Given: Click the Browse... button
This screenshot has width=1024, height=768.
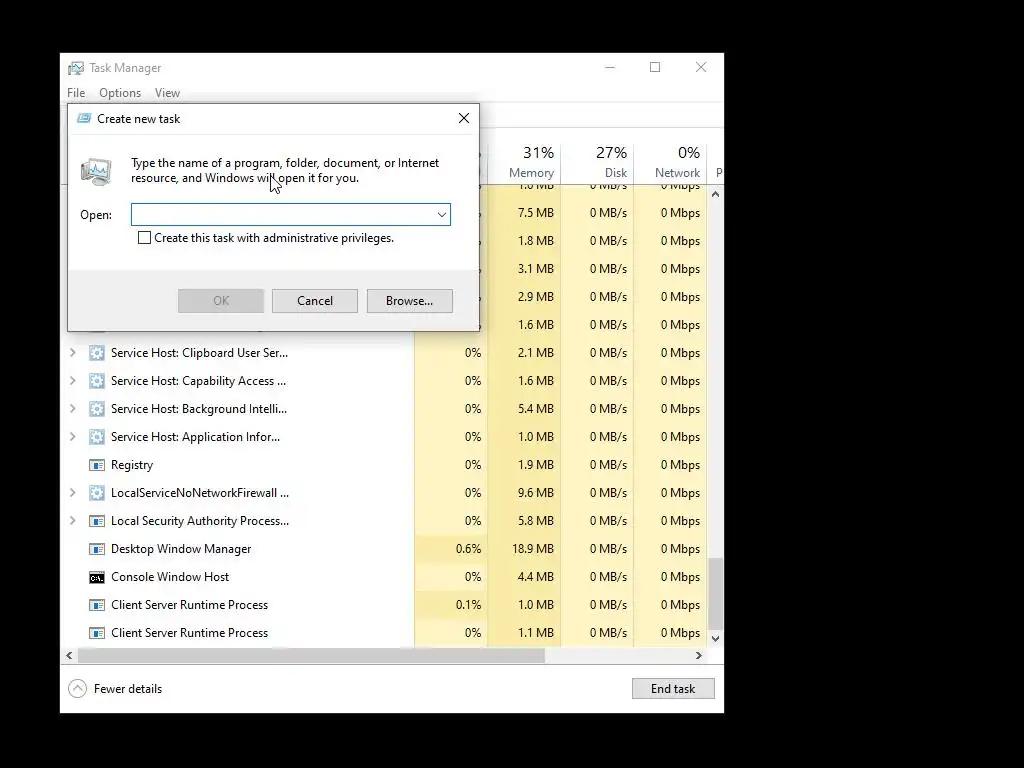Looking at the screenshot, I should 409,301.
